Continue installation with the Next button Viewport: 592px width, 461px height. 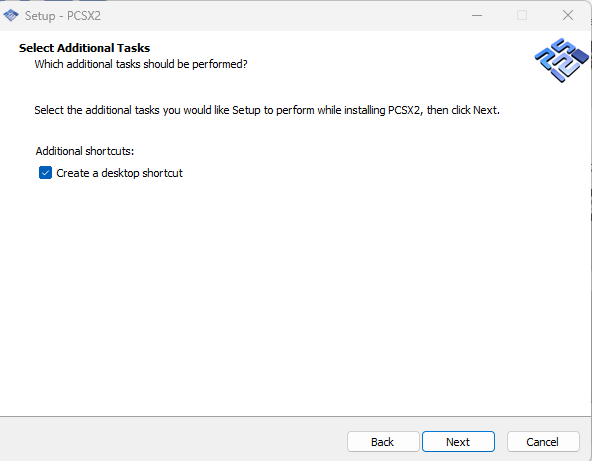[458, 441]
